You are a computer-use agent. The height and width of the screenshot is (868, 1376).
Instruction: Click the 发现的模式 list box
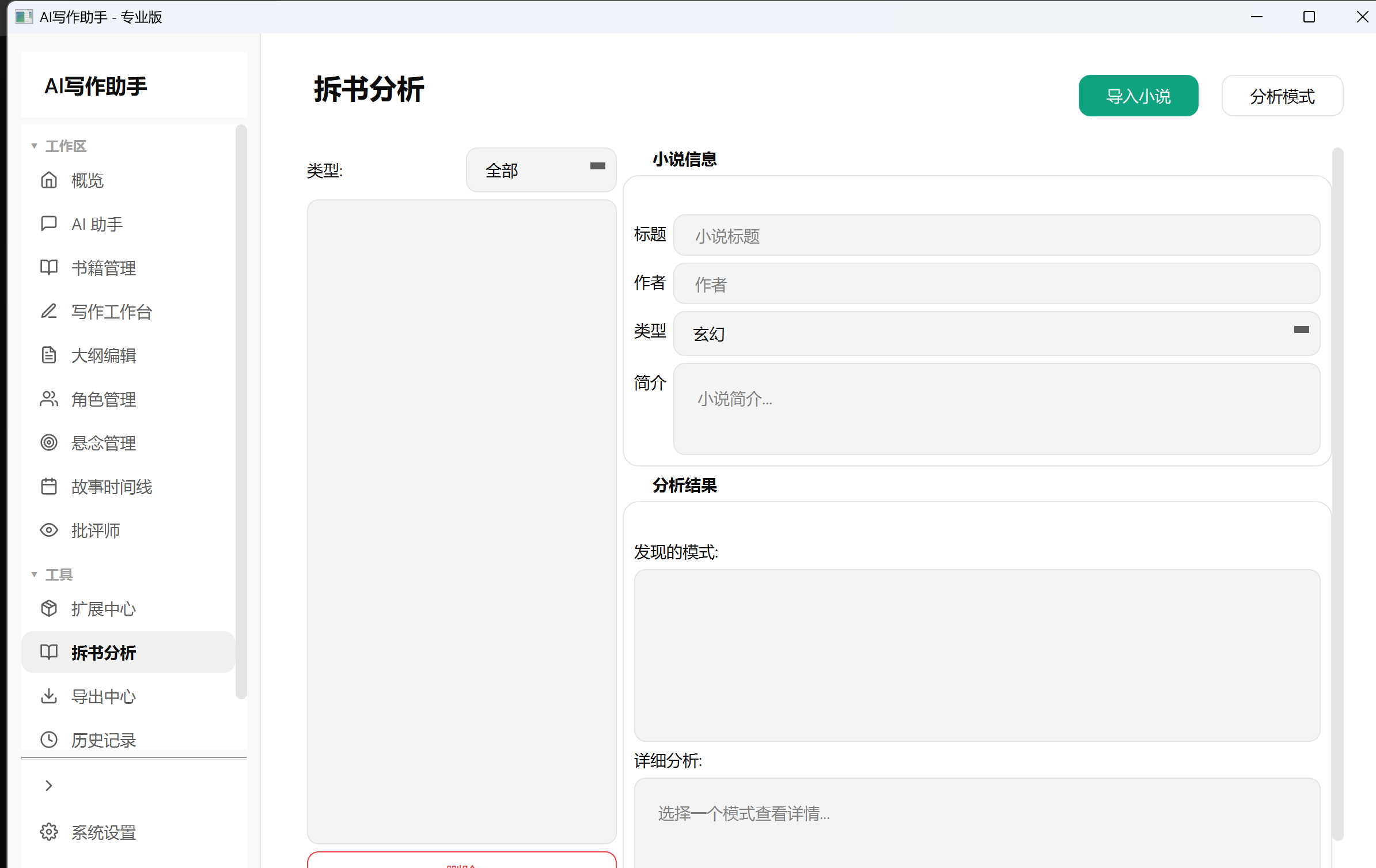(x=977, y=655)
